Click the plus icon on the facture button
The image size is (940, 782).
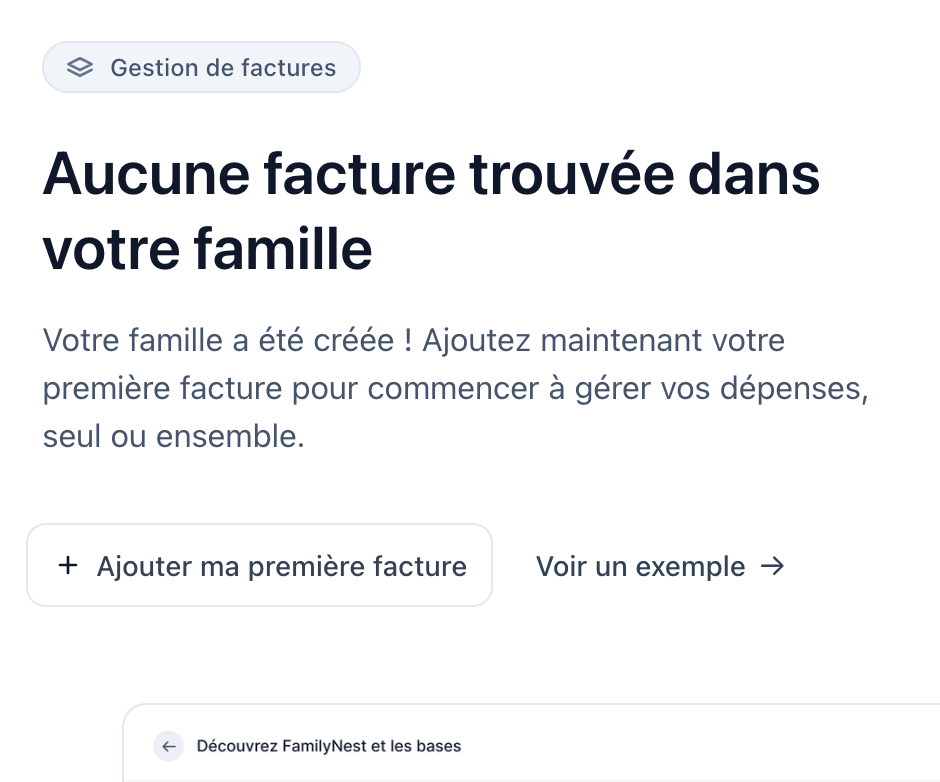67,565
